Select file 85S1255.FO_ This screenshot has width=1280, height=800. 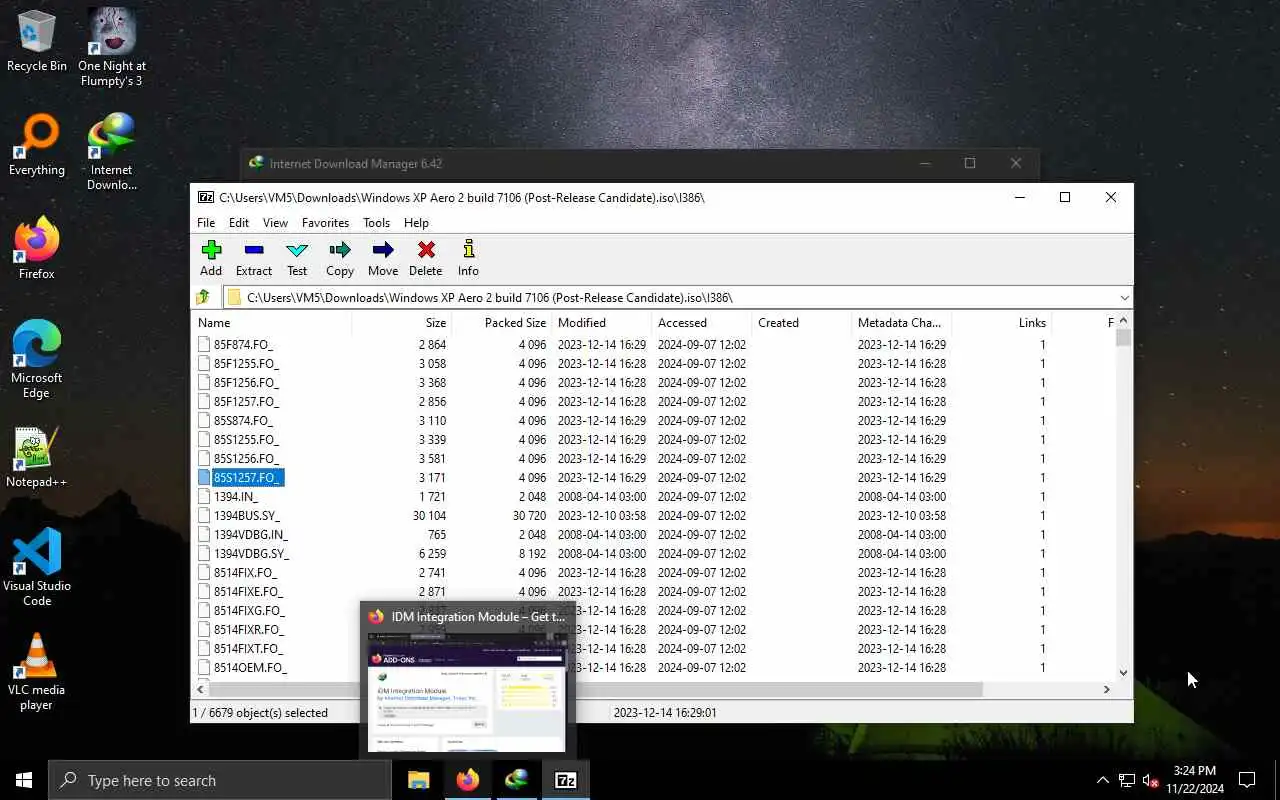[x=246, y=439]
